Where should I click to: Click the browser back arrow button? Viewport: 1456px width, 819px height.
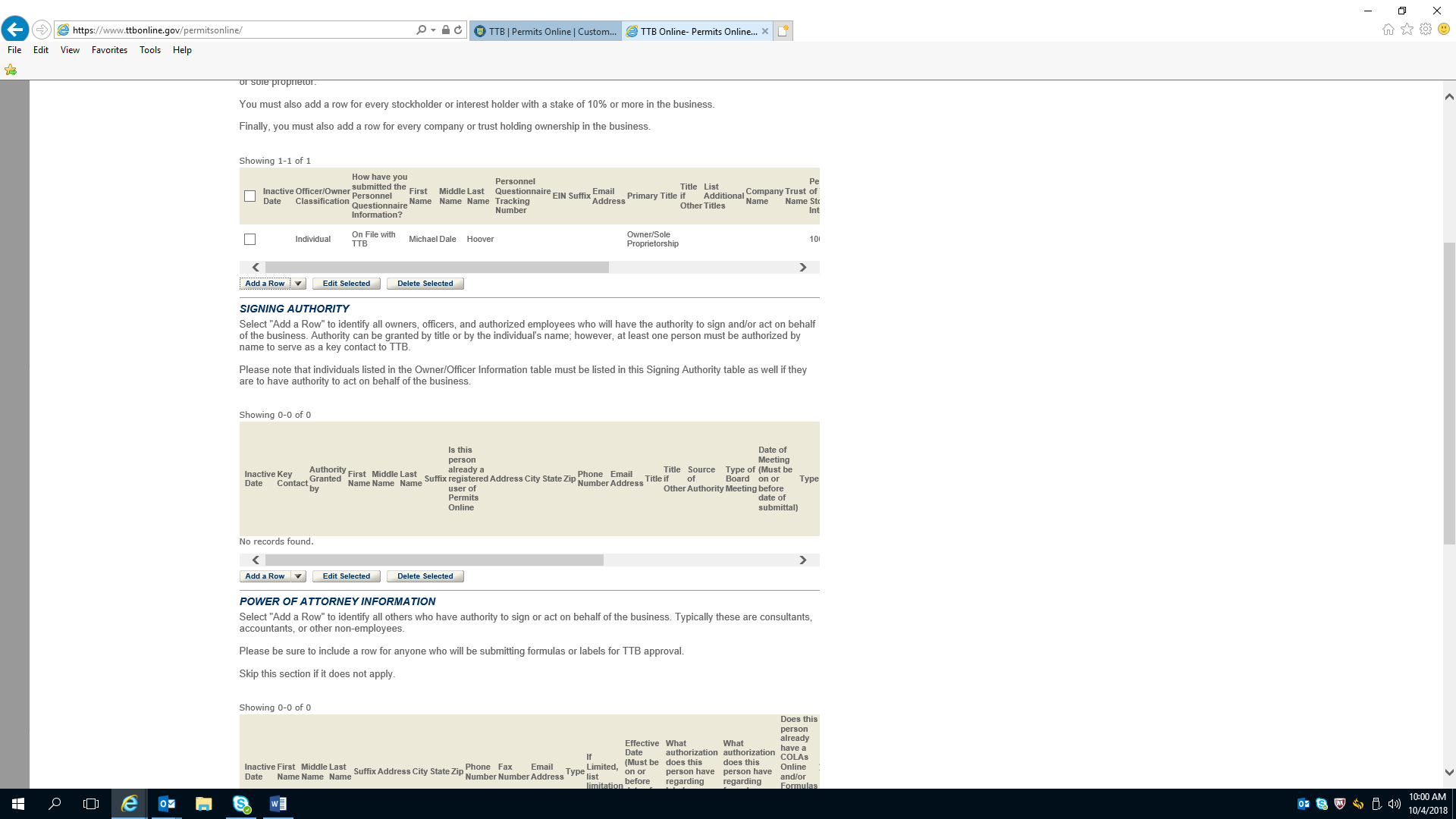pos(14,30)
